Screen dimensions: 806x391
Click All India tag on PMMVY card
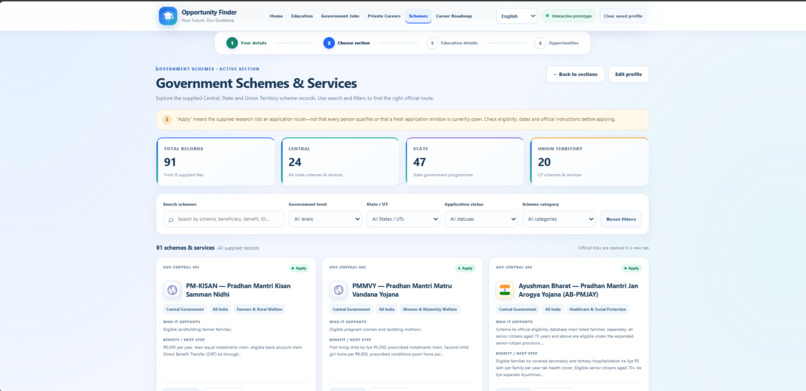click(387, 309)
